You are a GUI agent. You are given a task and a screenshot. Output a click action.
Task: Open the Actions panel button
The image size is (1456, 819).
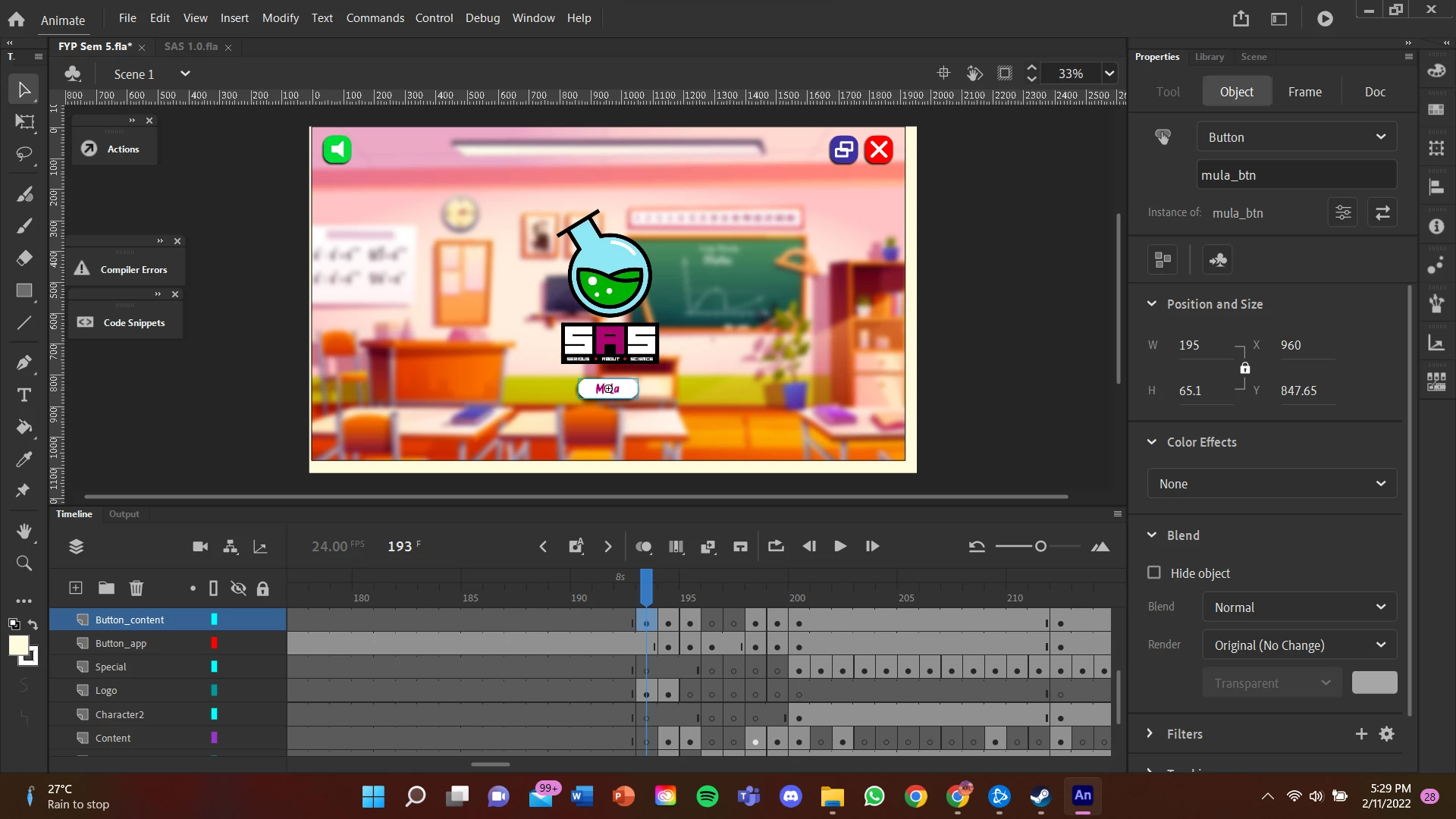114,149
